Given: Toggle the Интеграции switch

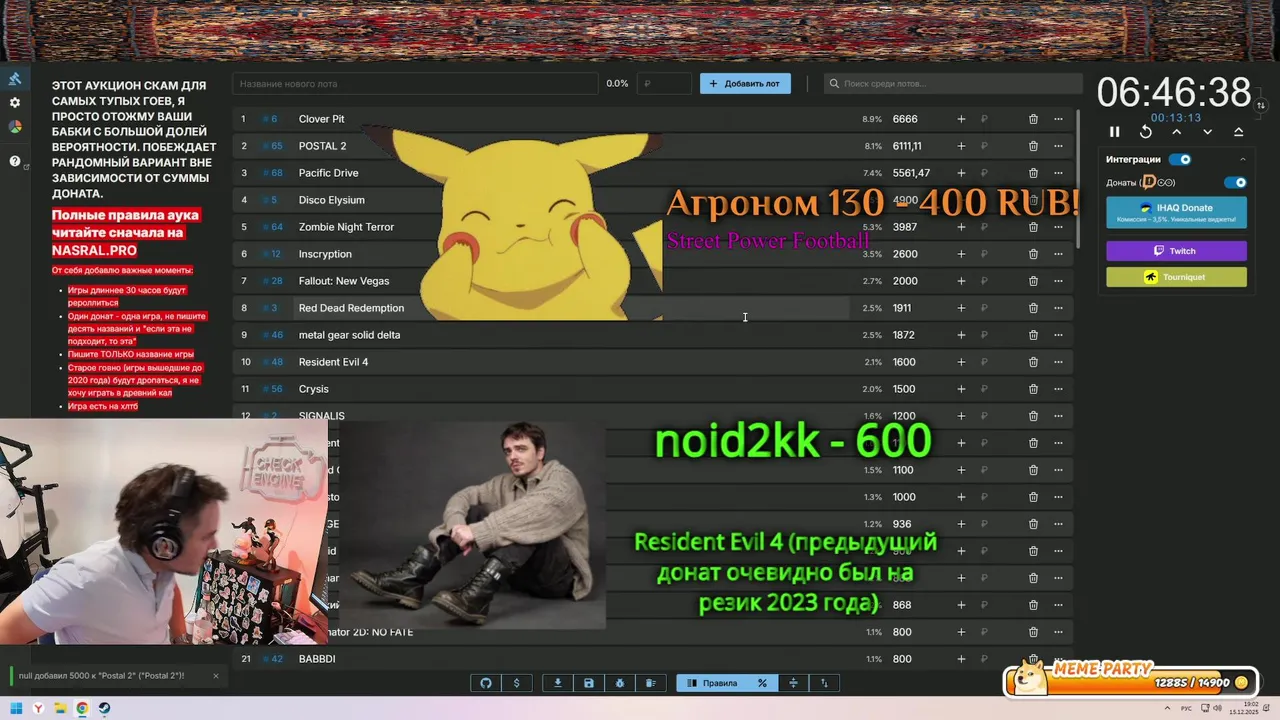Looking at the screenshot, I should pos(1180,159).
